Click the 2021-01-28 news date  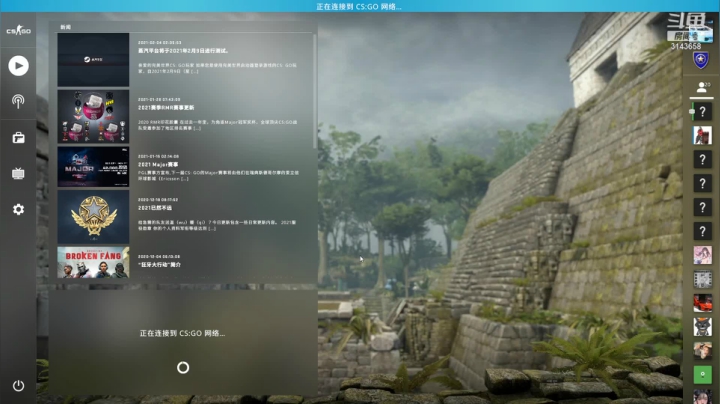tap(159, 99)
